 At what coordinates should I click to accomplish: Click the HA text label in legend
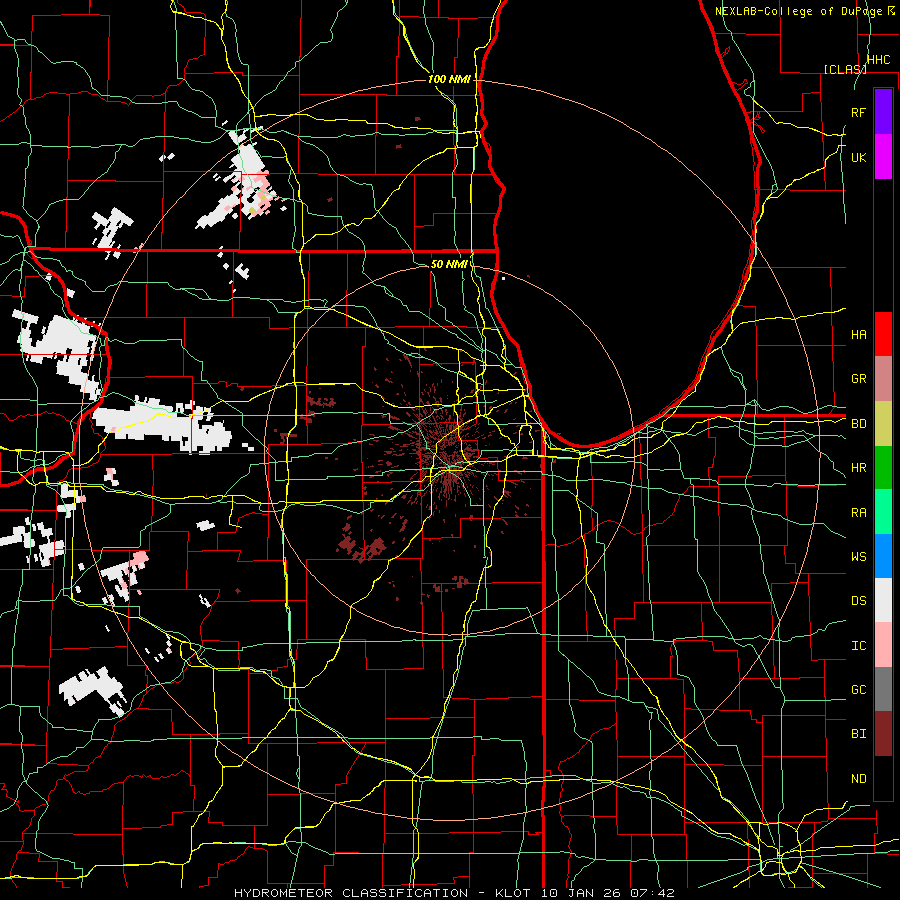pyautogui.click(x=858, y=334)
